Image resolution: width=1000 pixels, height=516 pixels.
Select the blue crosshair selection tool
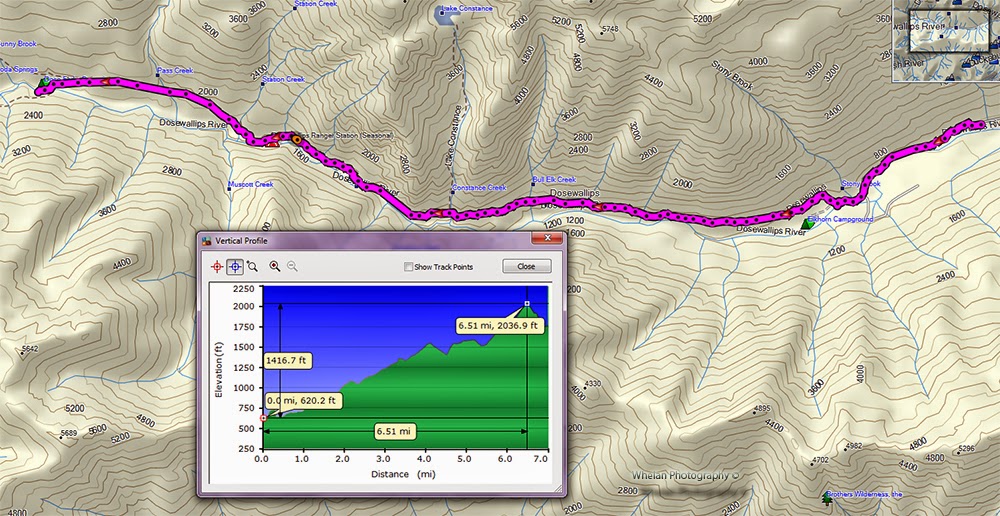[x=235, y=267]
